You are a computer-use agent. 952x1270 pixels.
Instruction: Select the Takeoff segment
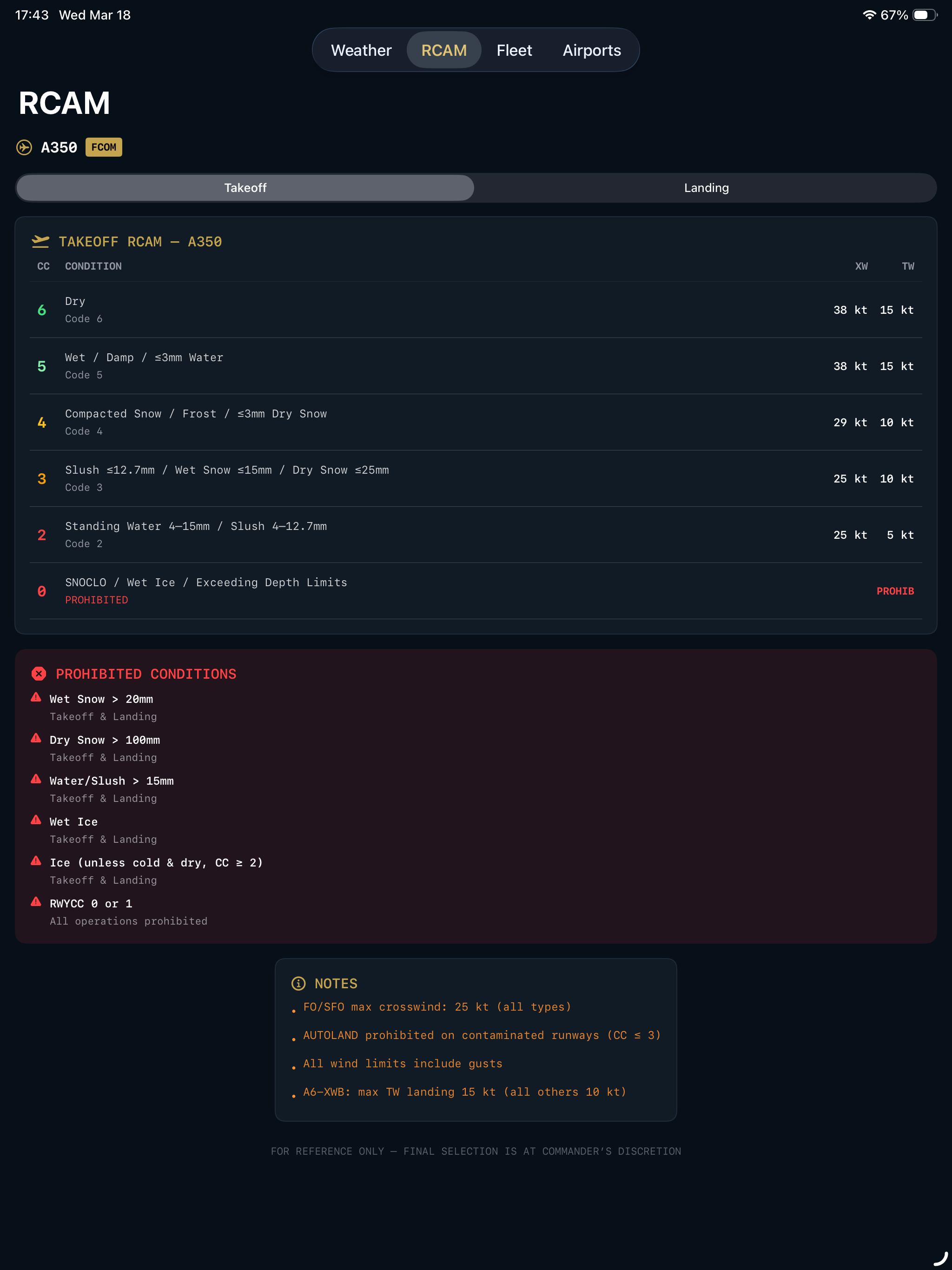[x=245, y=188]
